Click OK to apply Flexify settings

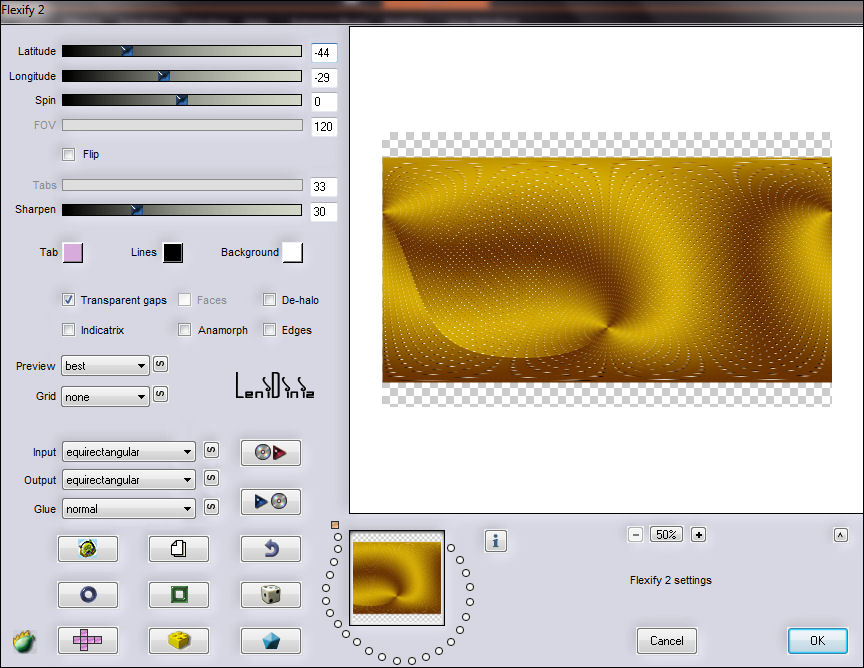click(817, 640)
